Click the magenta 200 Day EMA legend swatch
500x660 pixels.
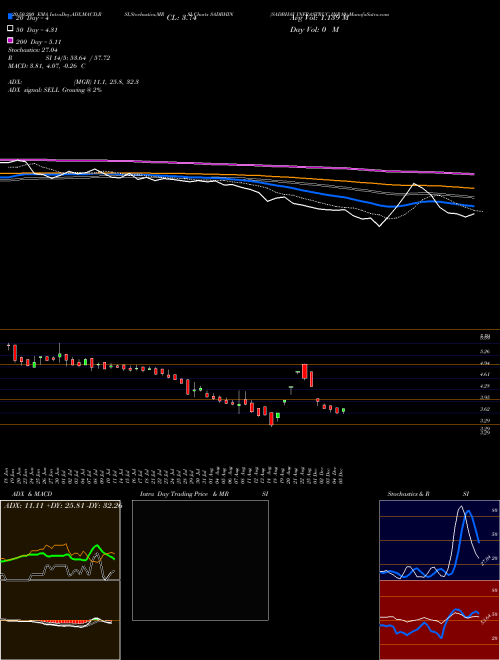[x=10, y=40]
